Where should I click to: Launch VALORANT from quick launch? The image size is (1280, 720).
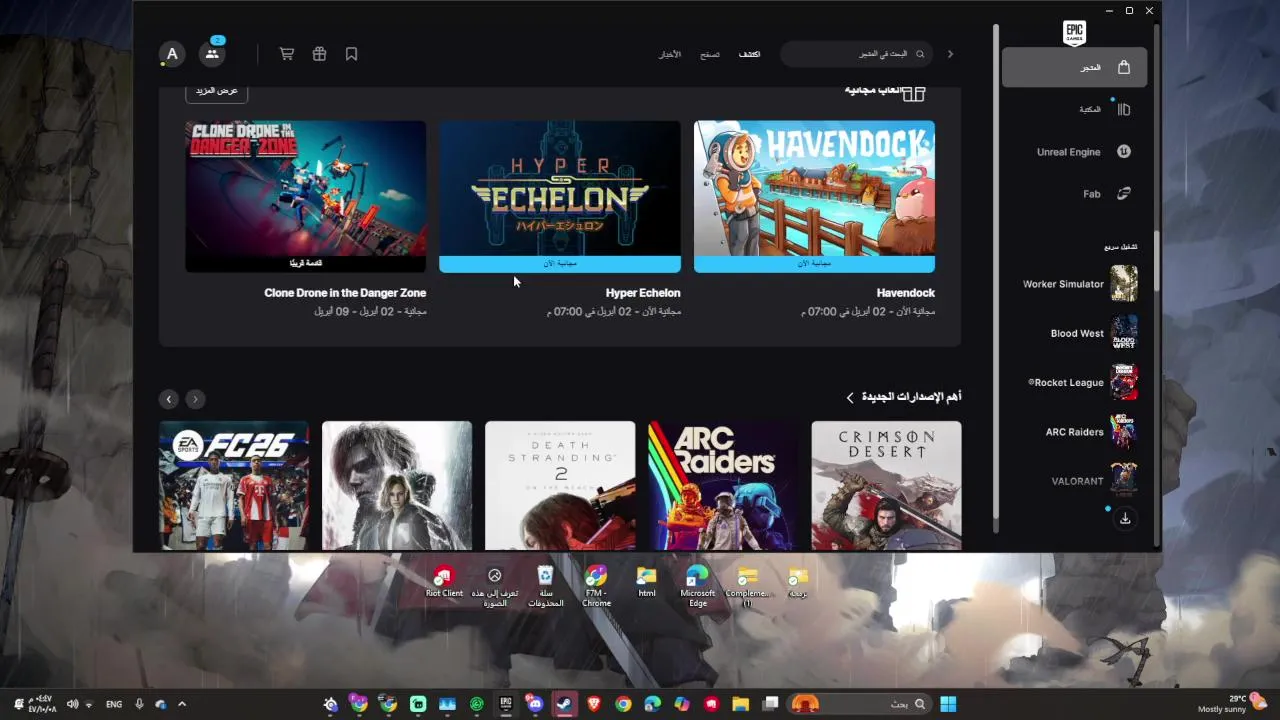tap(1093, 481)
